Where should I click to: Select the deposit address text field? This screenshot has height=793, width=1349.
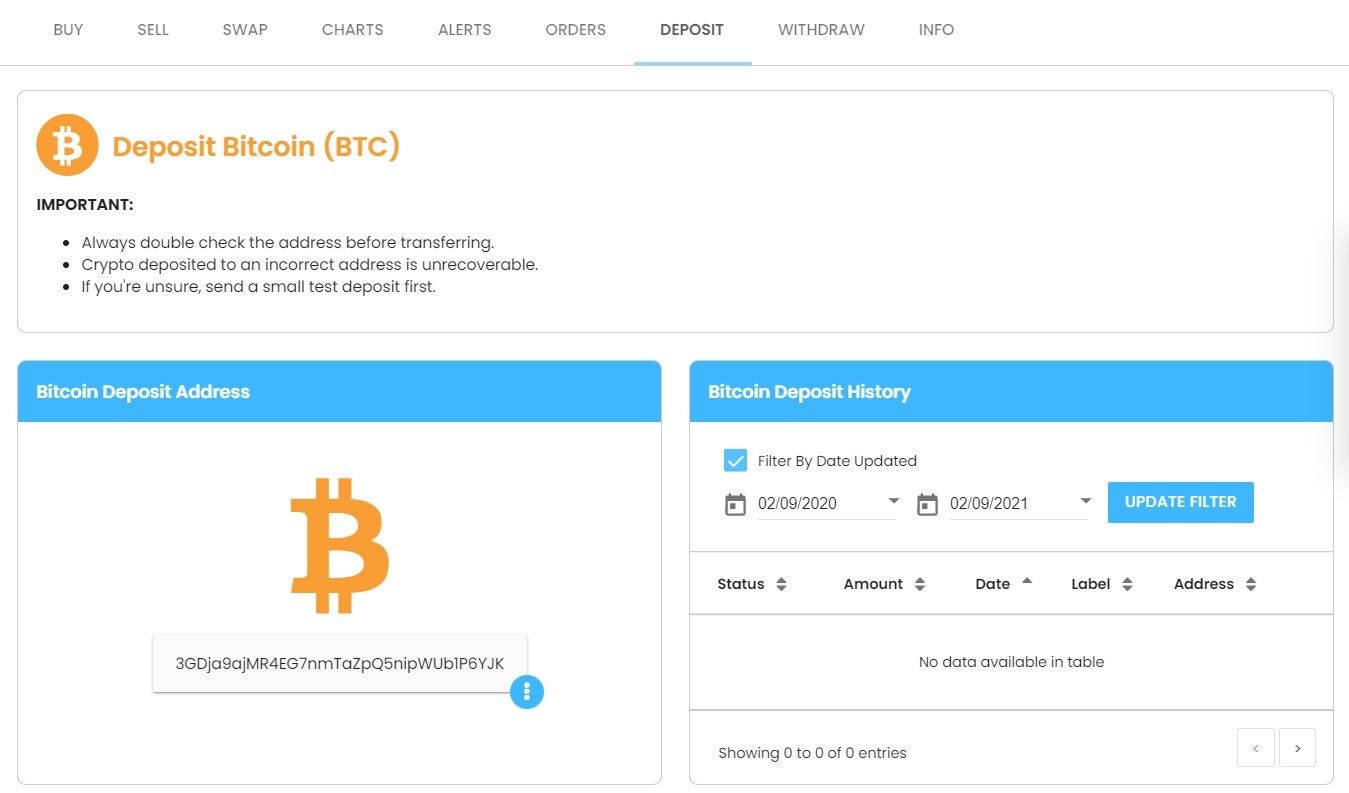click(x=340, y=662)
